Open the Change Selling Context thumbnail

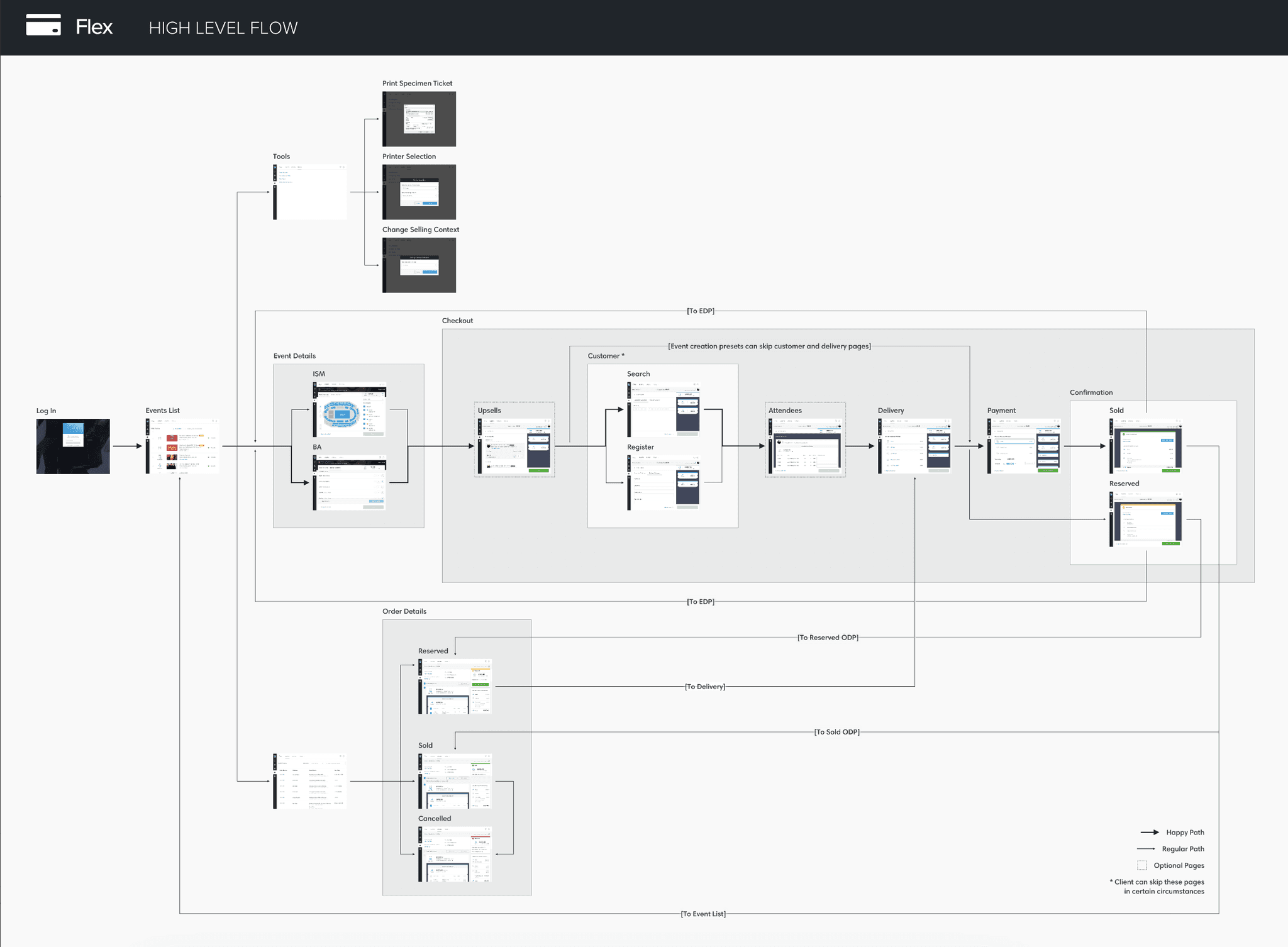[x=419, y=265]
